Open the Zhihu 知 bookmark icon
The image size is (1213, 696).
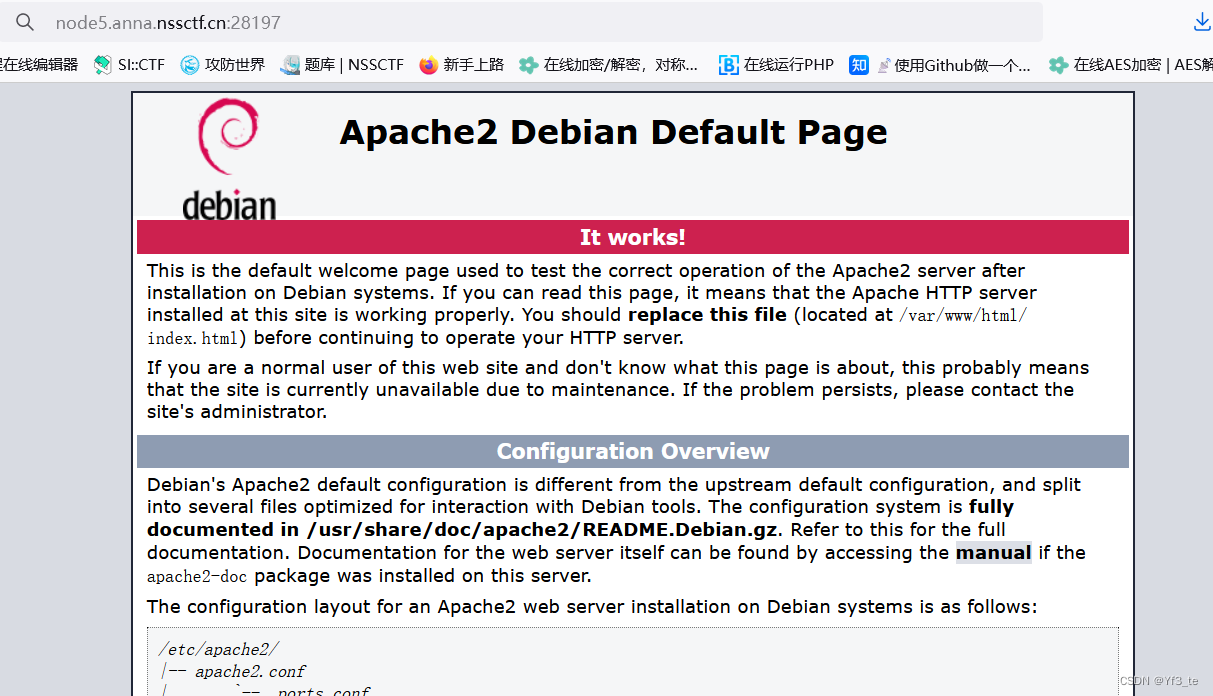click(x=859, y=65)
